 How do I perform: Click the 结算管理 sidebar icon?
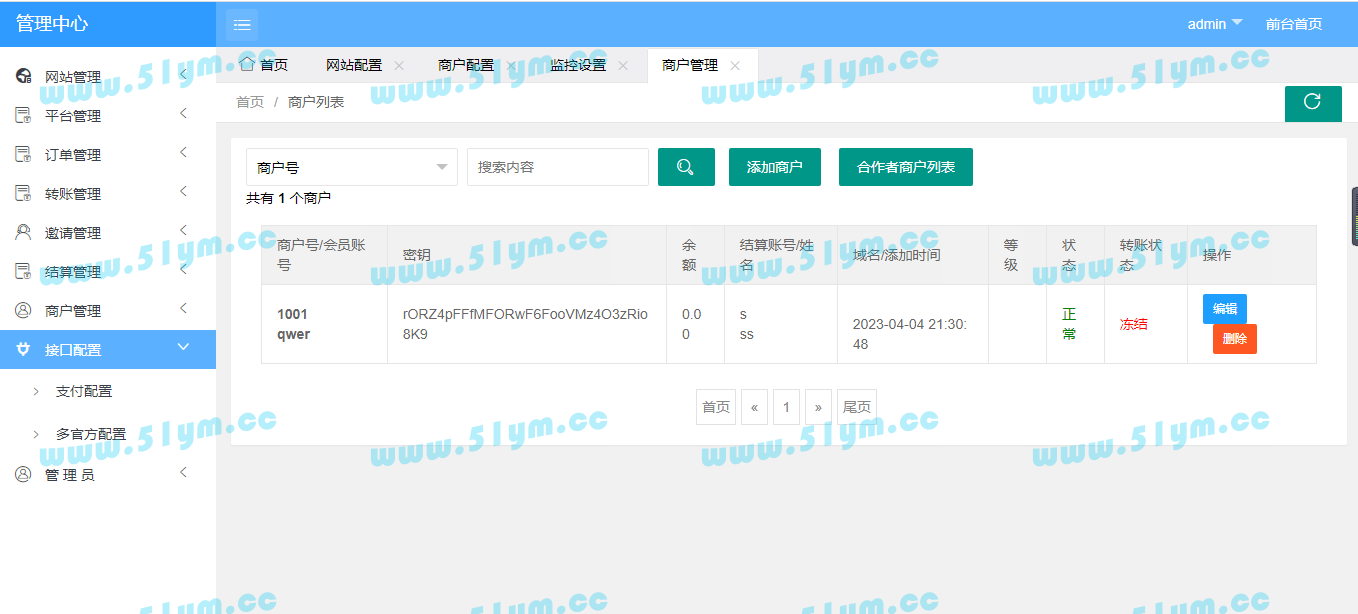23,271
